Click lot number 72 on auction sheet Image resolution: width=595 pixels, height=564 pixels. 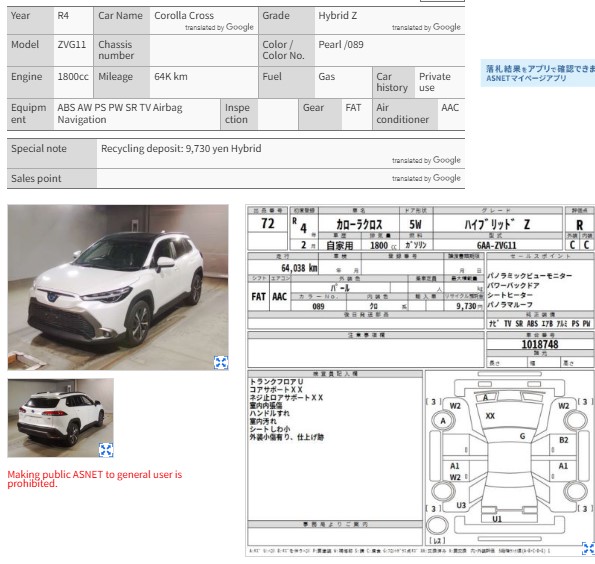point(268,224)
